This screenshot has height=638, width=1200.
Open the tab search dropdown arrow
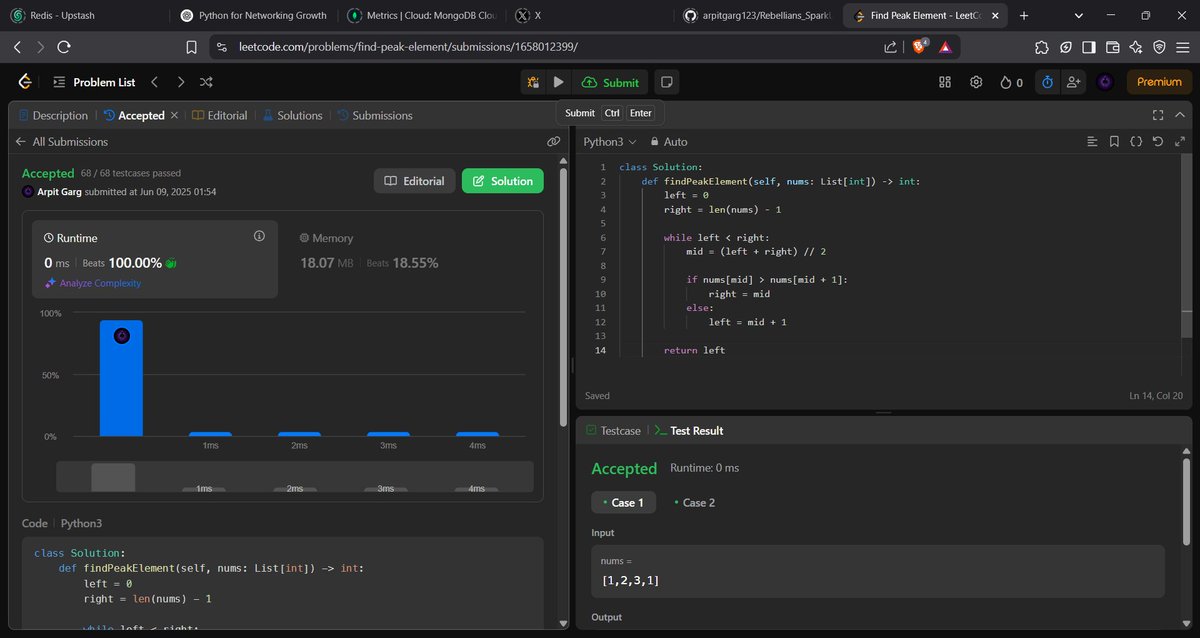tap(1079, 16)
